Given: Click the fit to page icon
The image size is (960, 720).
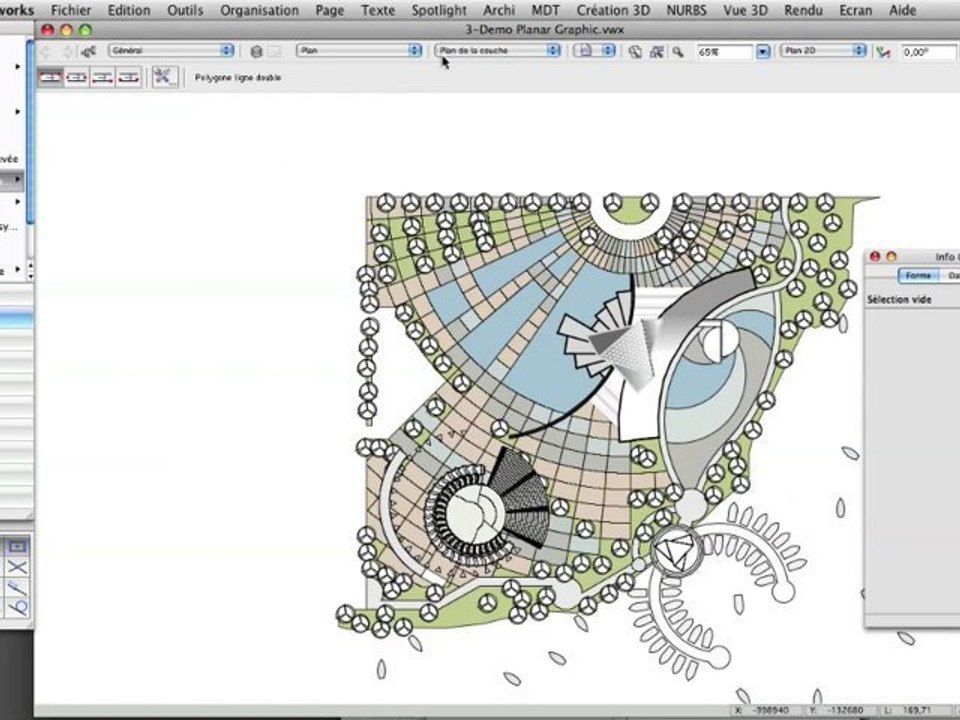Looking at the screenshot, I should click(x=656, y=51).
